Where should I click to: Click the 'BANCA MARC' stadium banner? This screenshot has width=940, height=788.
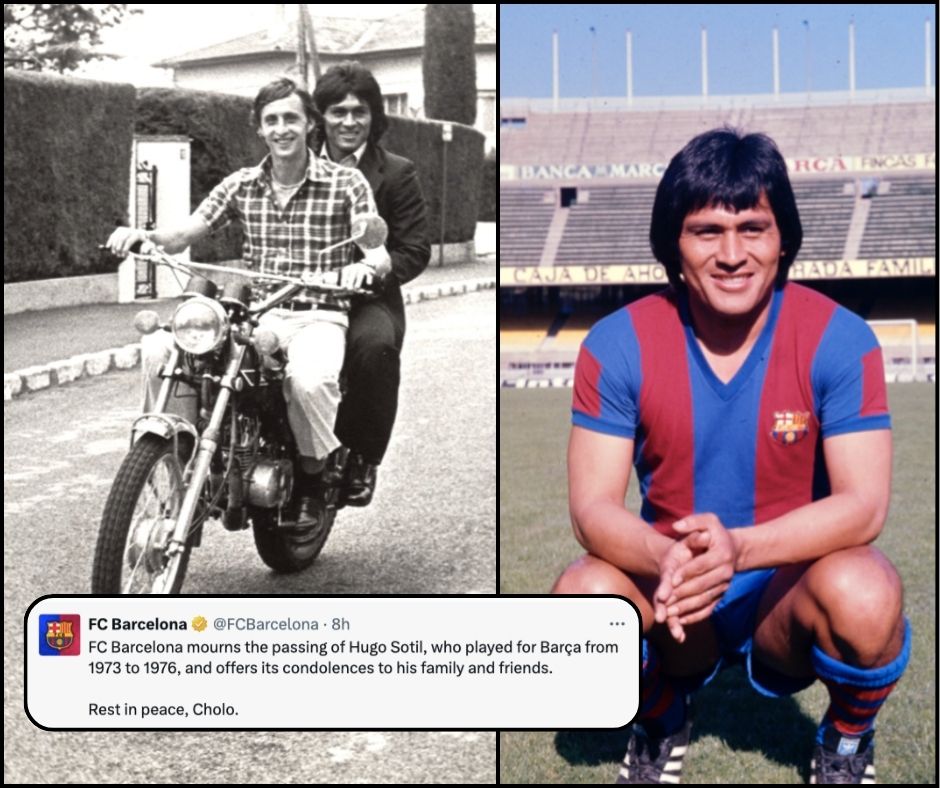click(592, 172)
